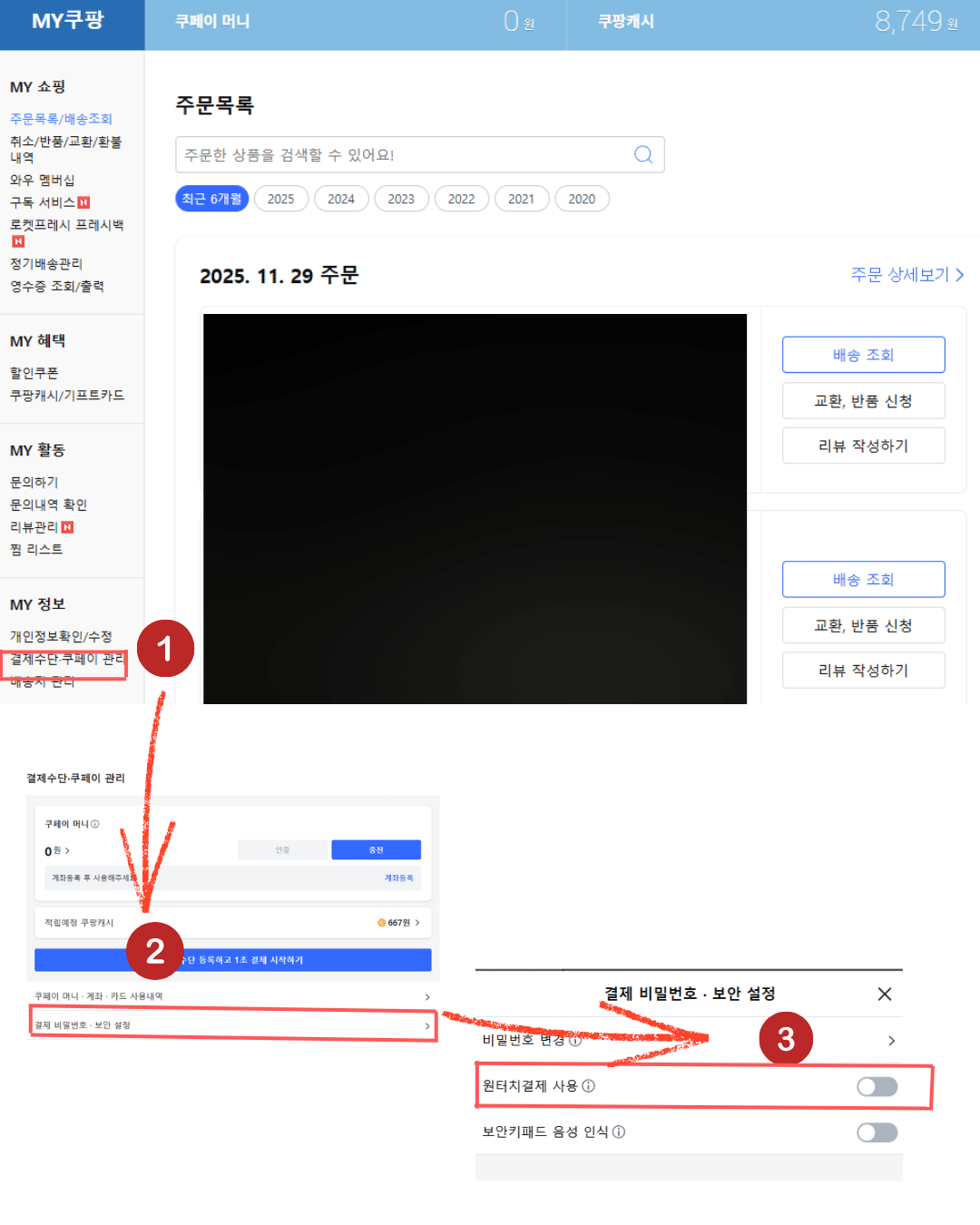
Task: Click the 계좌등록 link
Action: point(398,877)
